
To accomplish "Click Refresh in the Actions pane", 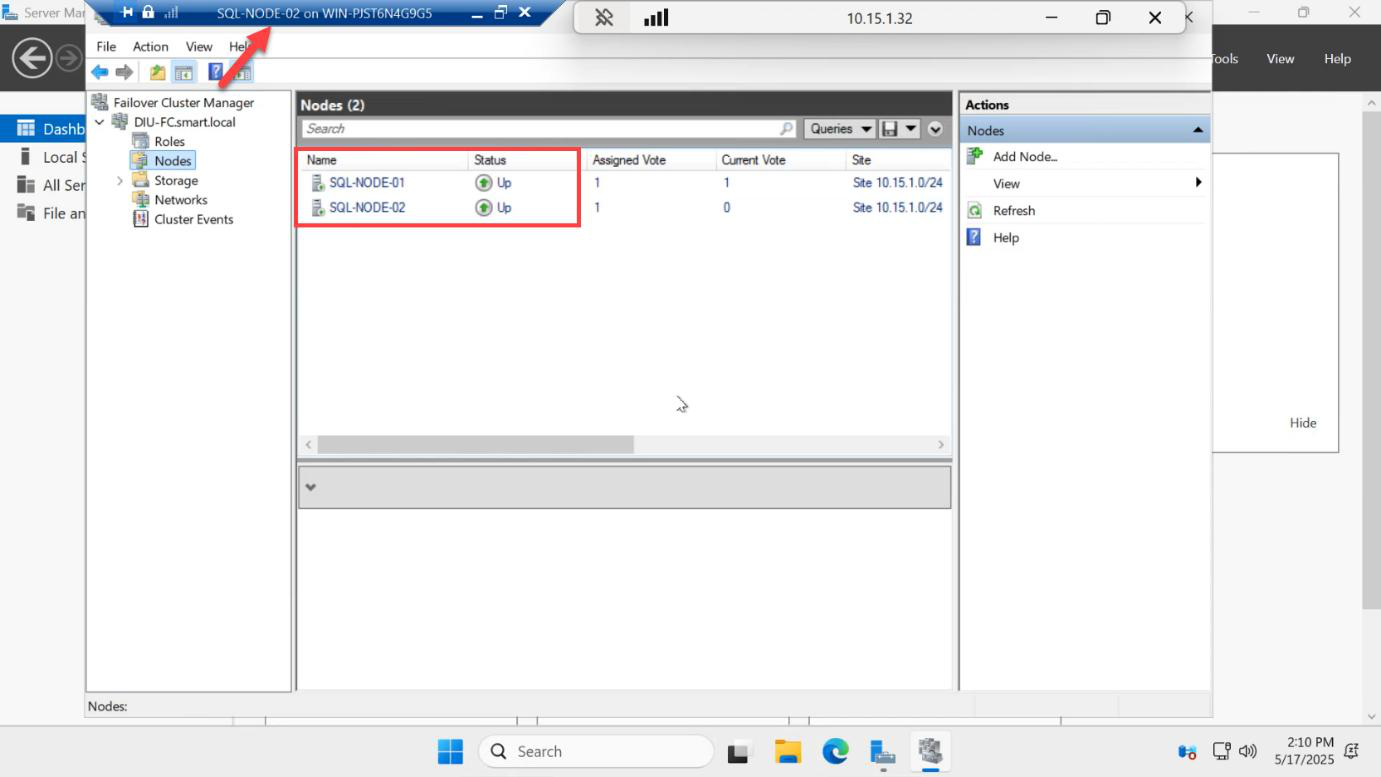I will point(1014,211).
